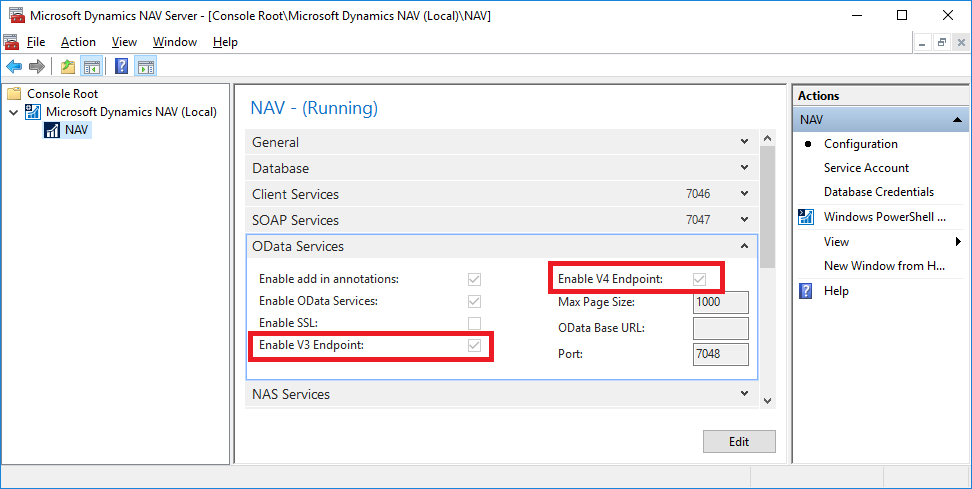Open the File menu
The image size is (972, 489).
36,42
